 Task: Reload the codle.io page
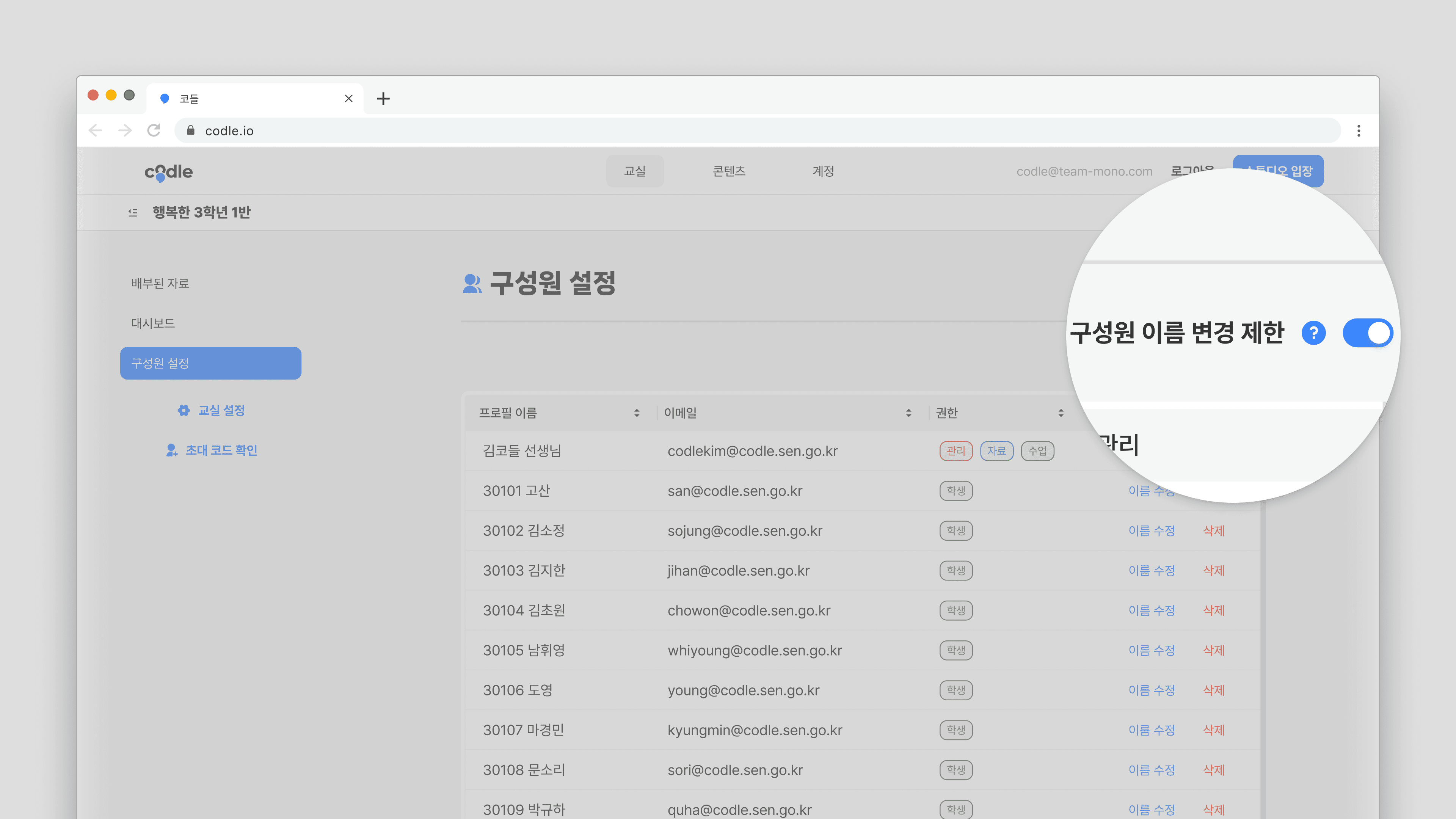point(154,130)
